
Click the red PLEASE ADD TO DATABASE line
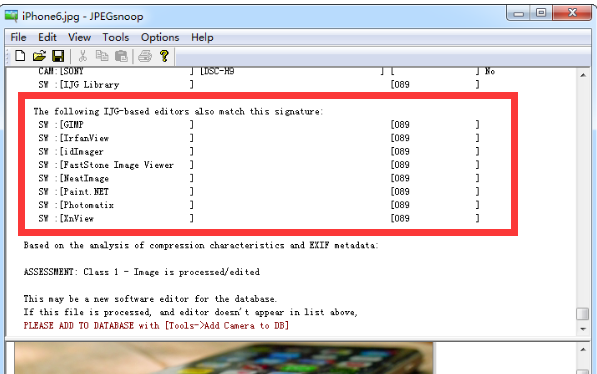pos(156,326)
